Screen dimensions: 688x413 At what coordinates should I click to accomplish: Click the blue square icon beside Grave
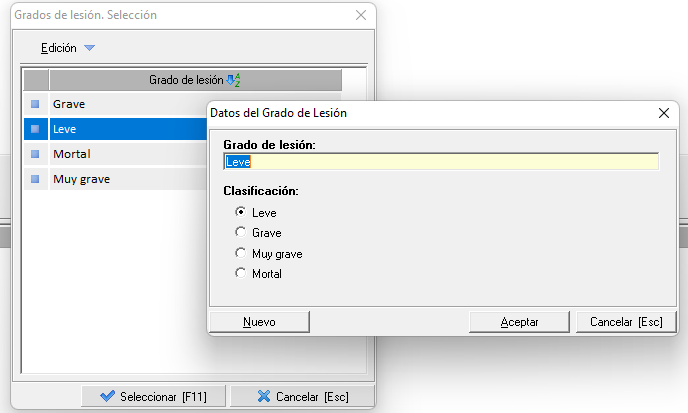(x=36, y=104)
